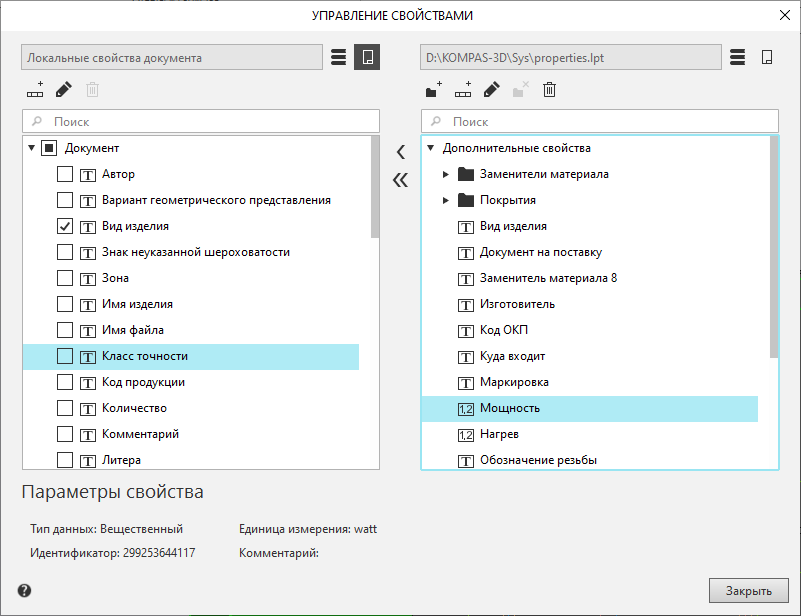
Task: Select the Нагрев property in right list
Action: [x=499, y=434]
